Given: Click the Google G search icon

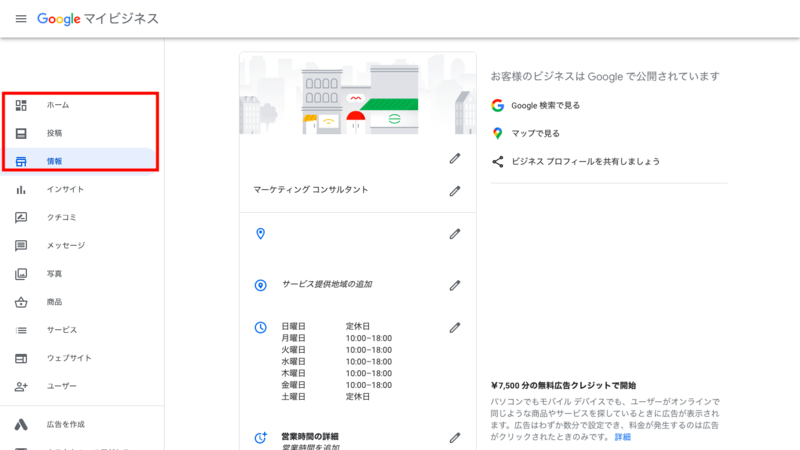Looking at the screenshot, I should pos(497,106).
